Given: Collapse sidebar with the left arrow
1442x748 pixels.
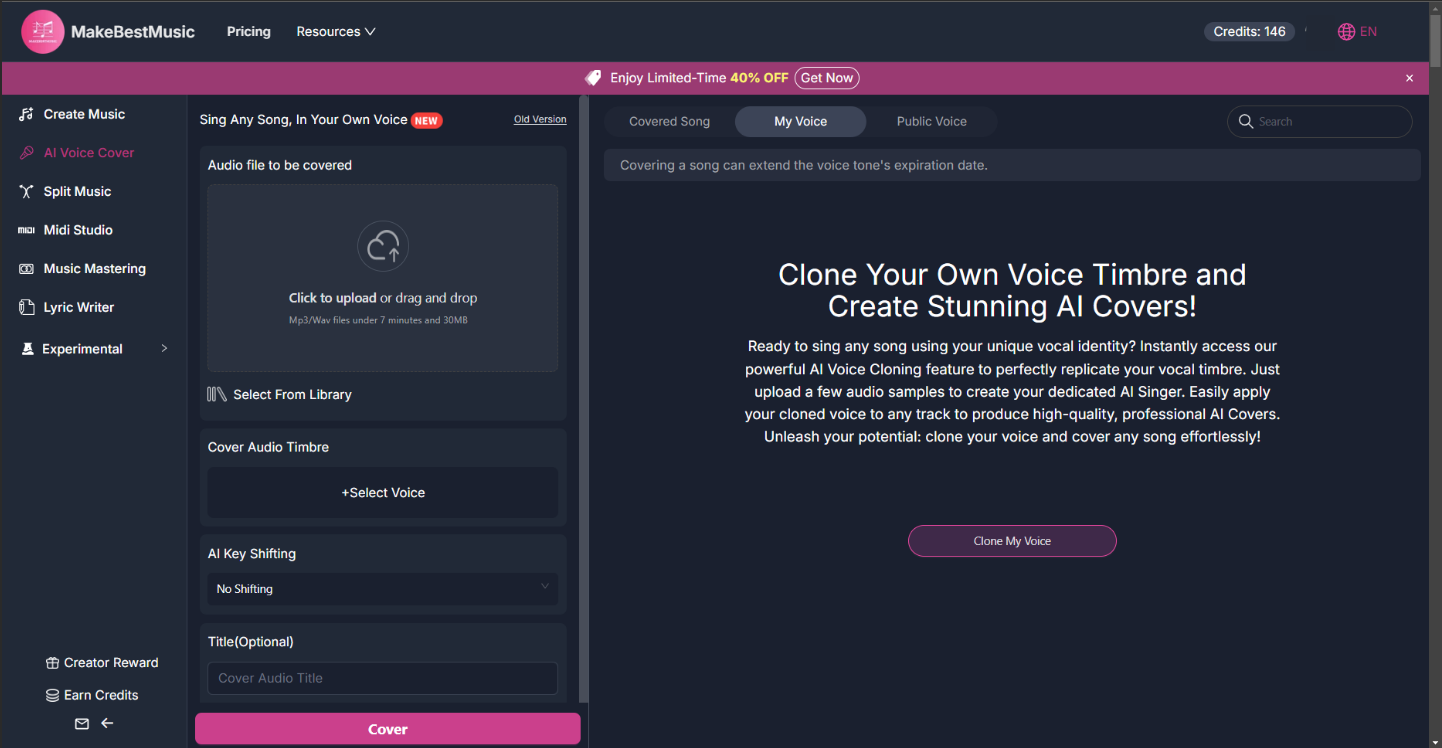Looking at the screenshot, I should pos(108,724).
